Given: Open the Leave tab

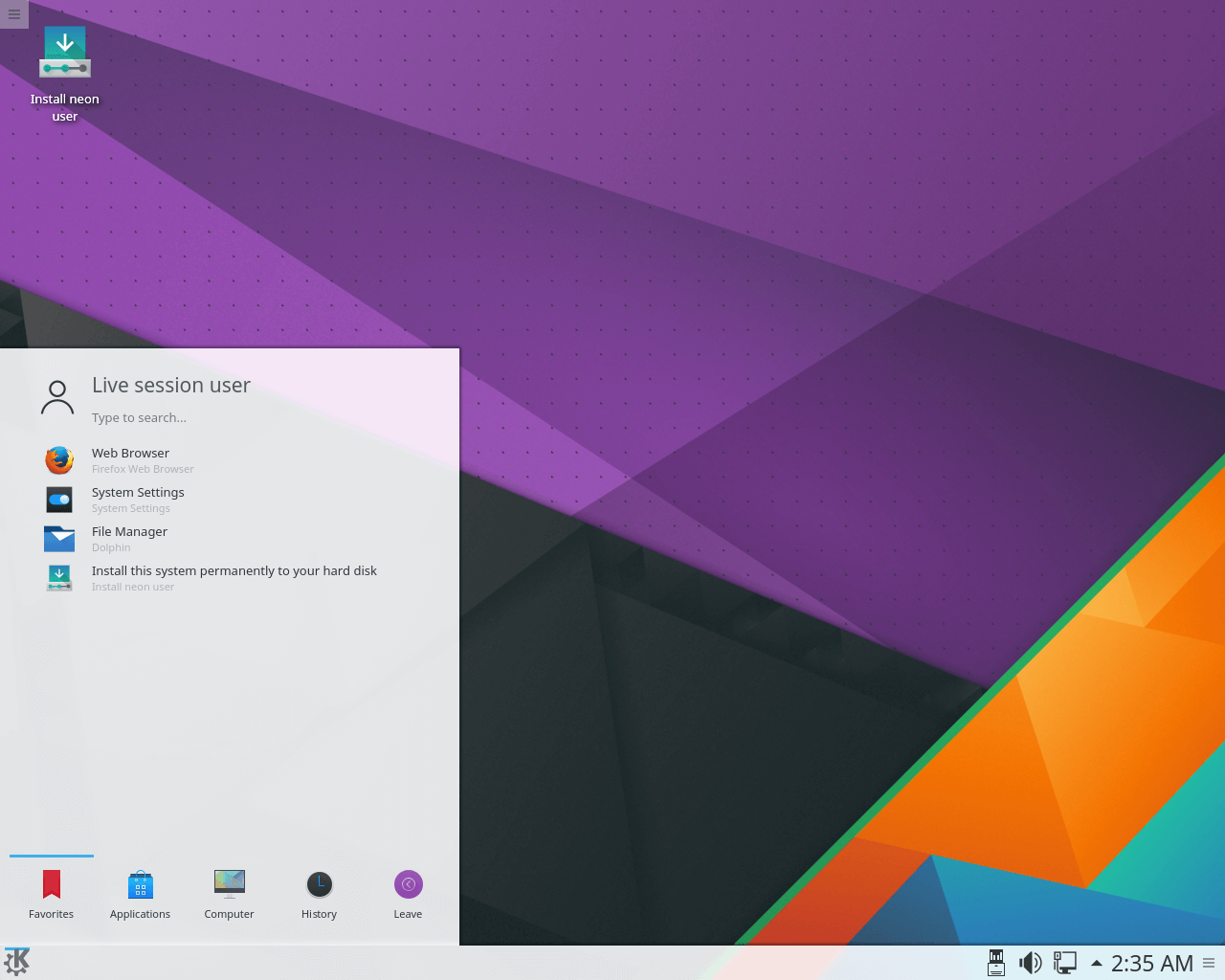Looking at the screenshot, I should (x=408, y=896).
